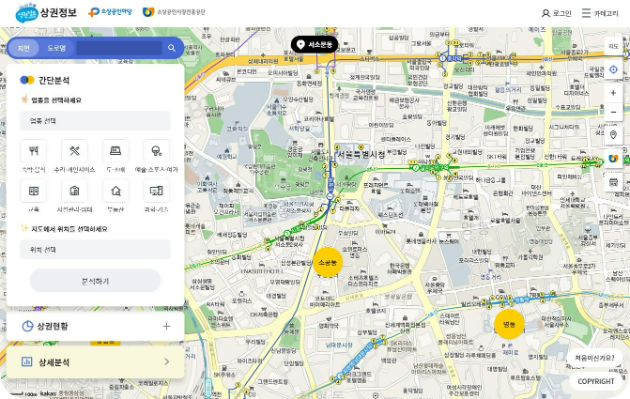The height and width of the screenshot is (399, 630).
Task: Toggle address search to 지번 mode
Action: (24, 48)
